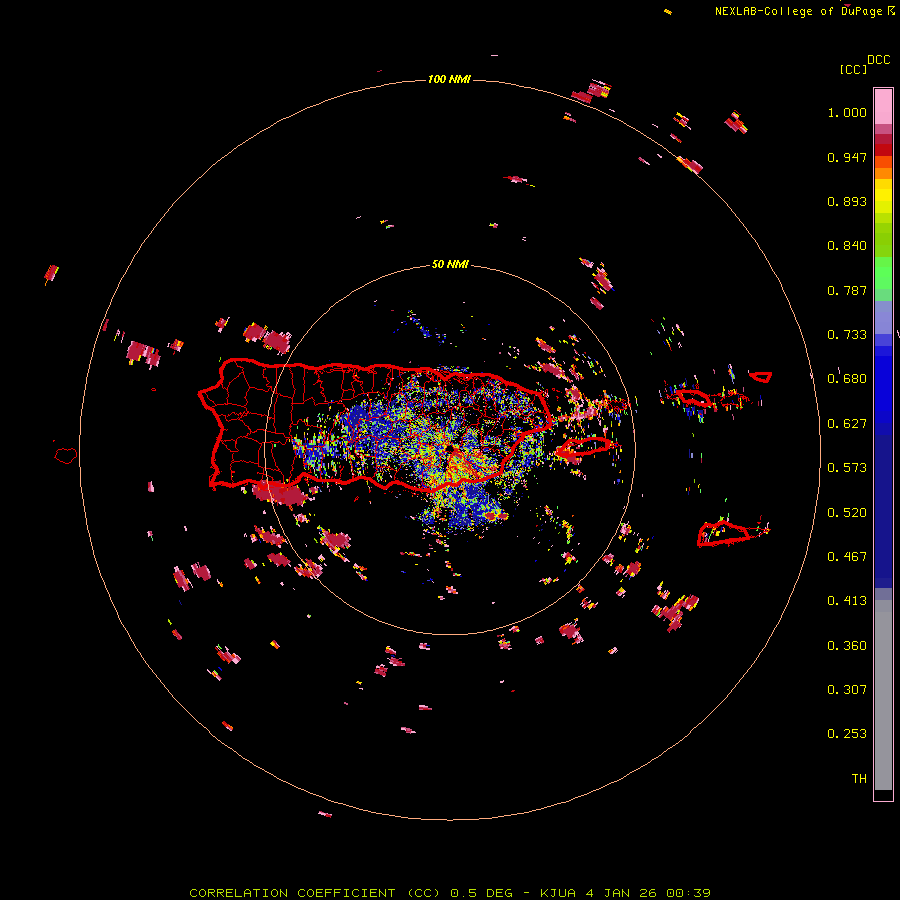Select the 0.360 scale value
The height and width of the screenshot is (900, 900).
pos(847,646)
